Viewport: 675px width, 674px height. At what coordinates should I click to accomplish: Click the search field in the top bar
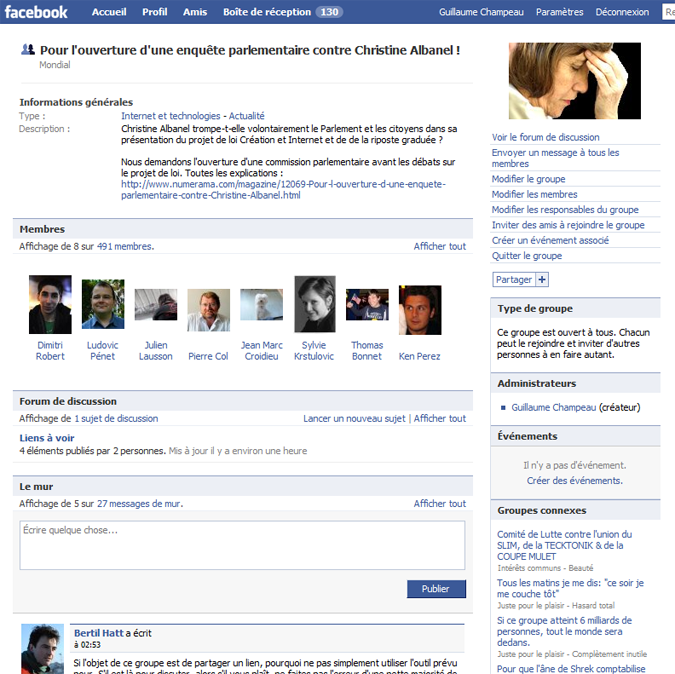pyautogui.click(x=668, y=12)
